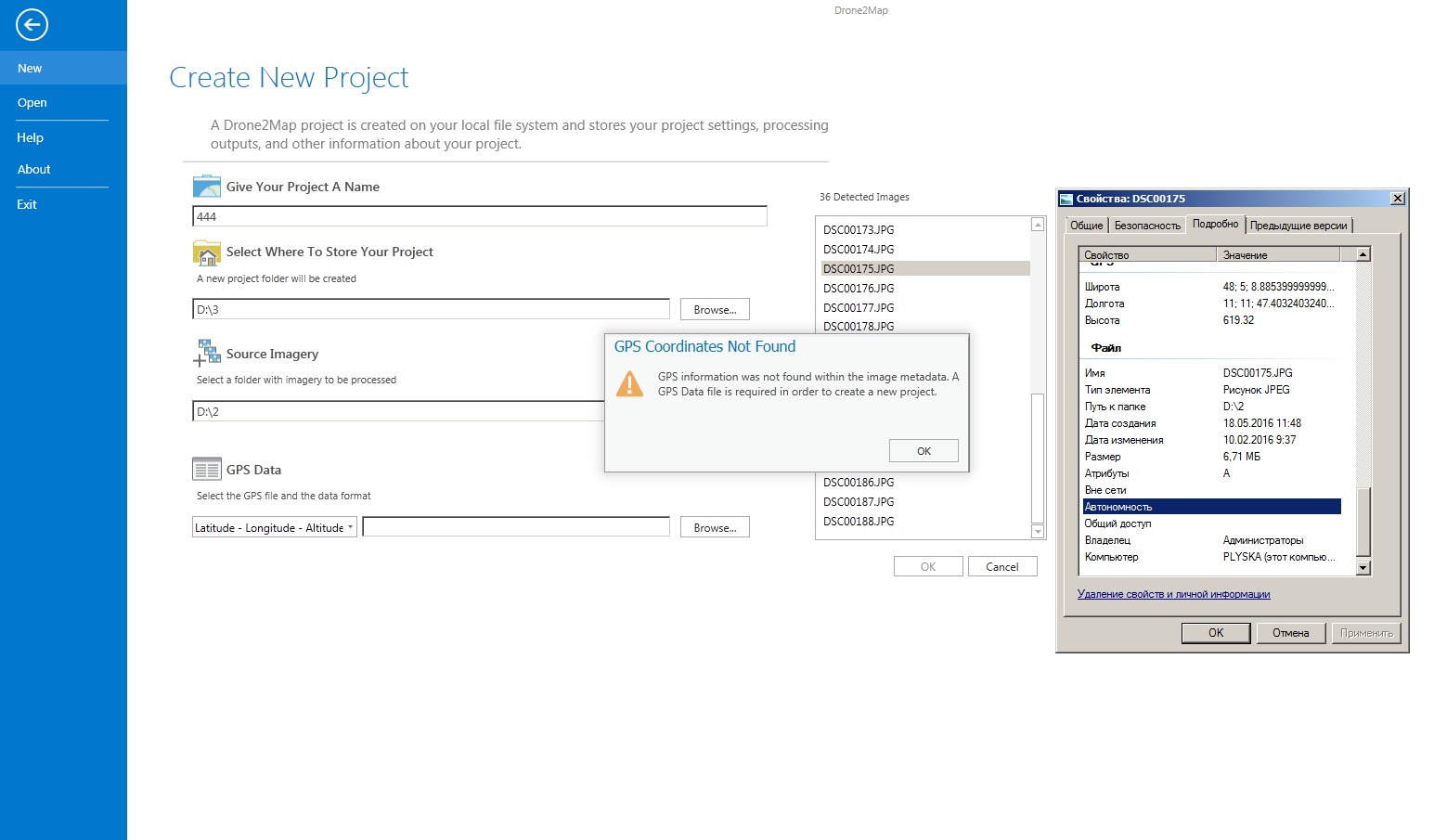Click the Тип элемента property row
The height and width of the screenshot is (840, 1434).
click(1212, 390)
